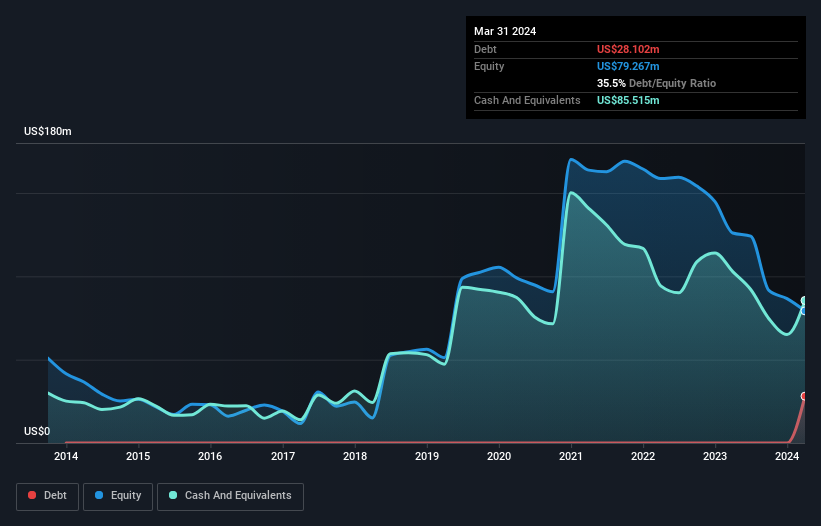Click the Equity value US$79.267m in tooltip
The height and width of the screenshot is (526, 821).
[x=628, y=66]
